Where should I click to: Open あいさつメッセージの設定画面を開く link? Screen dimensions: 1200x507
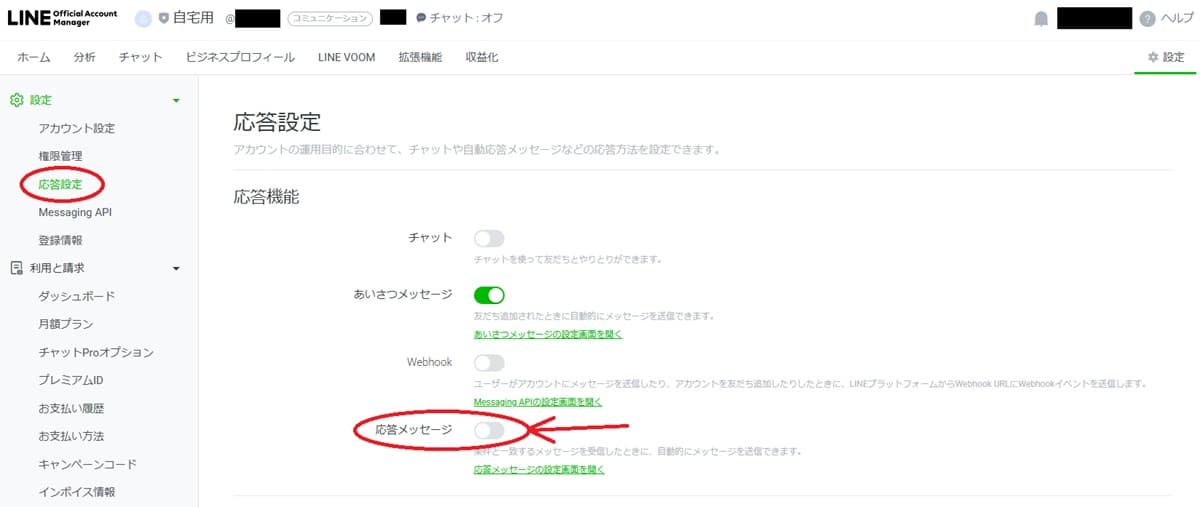point(547,334)
